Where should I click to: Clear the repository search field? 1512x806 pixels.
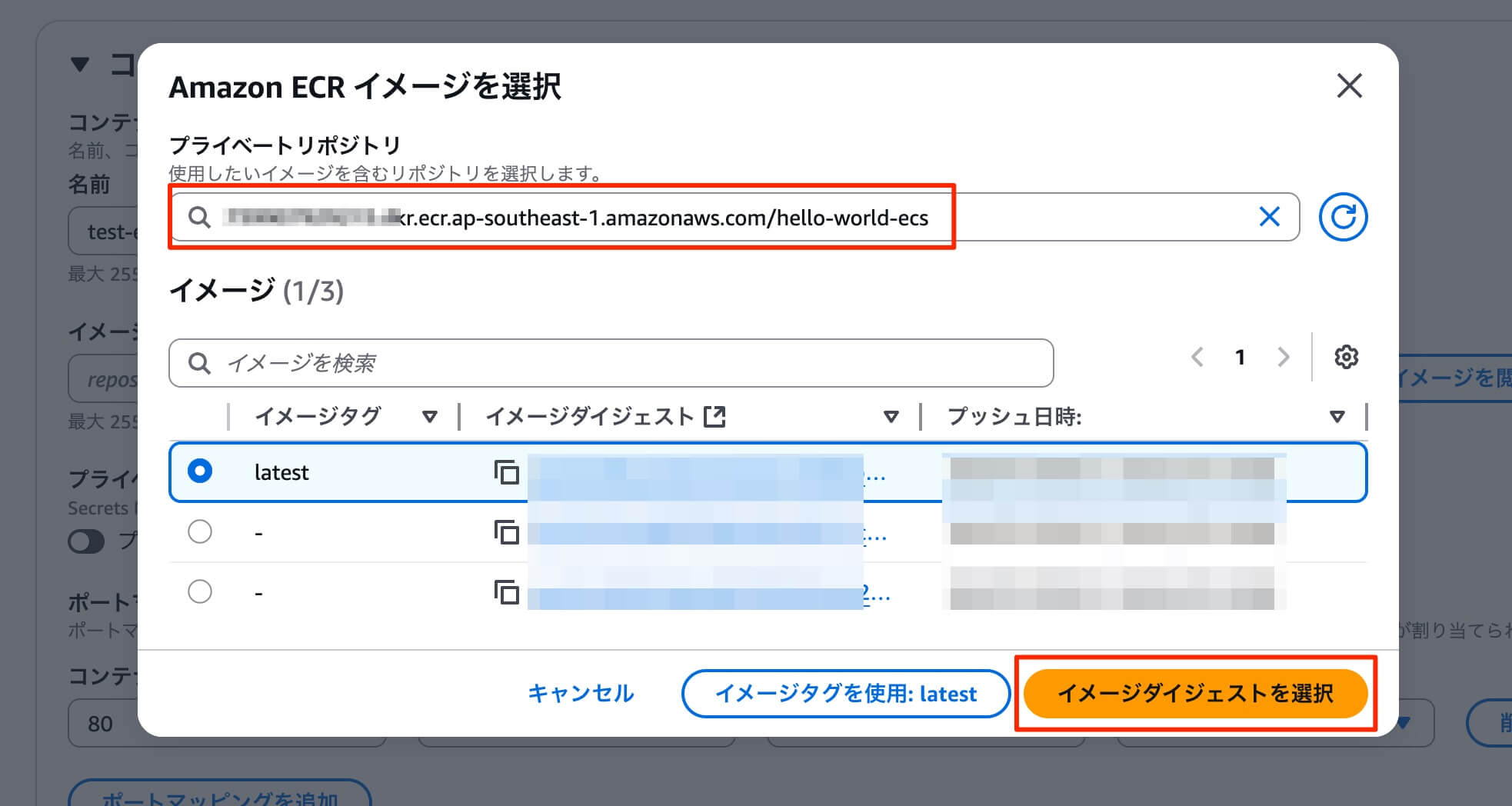coord(1267,218)
